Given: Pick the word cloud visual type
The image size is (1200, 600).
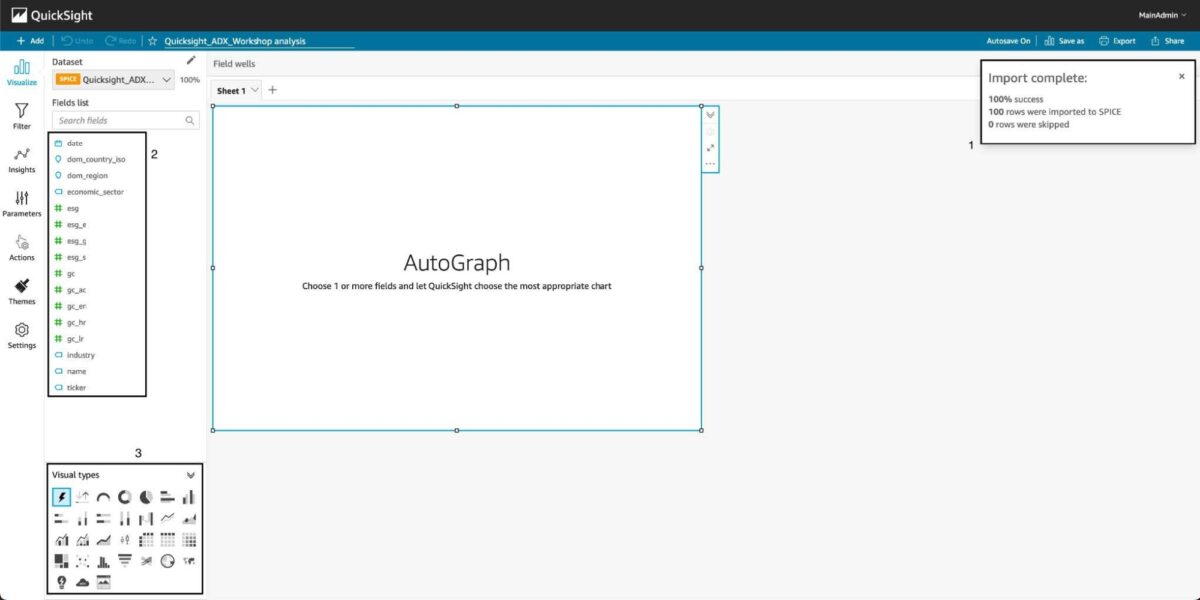Looking at the screenshot, I should tap(82, 582).
